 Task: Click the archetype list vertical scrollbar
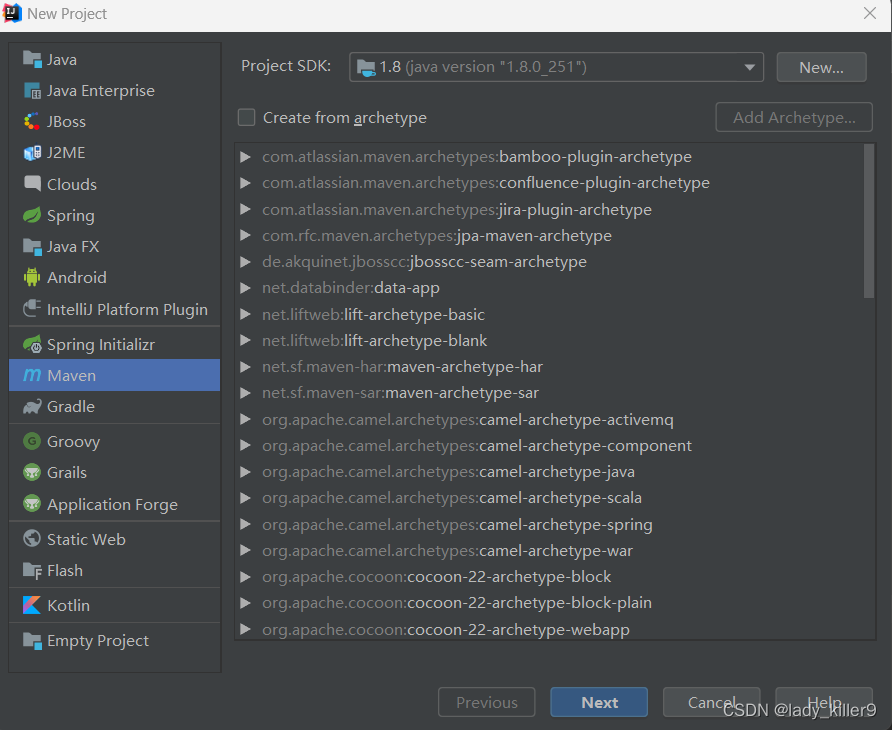868,221
